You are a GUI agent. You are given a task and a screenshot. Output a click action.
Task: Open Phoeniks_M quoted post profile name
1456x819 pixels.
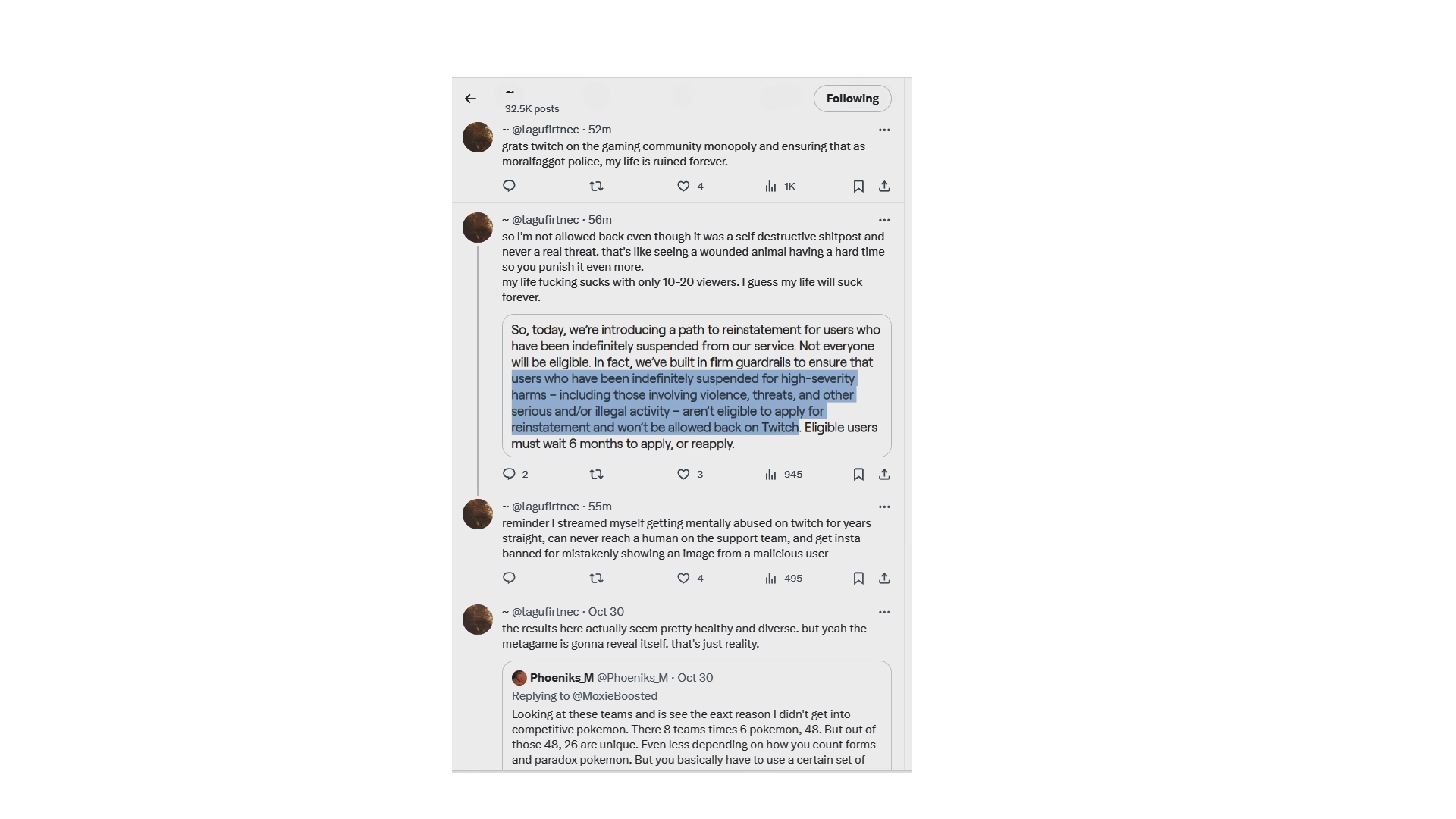tap(561, 678)
